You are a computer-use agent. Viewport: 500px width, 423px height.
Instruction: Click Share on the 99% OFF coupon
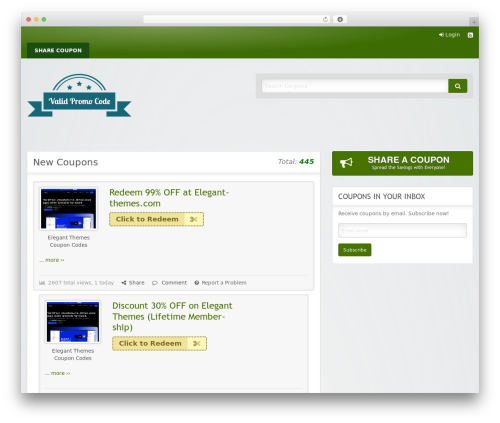[x=133, y=283]
